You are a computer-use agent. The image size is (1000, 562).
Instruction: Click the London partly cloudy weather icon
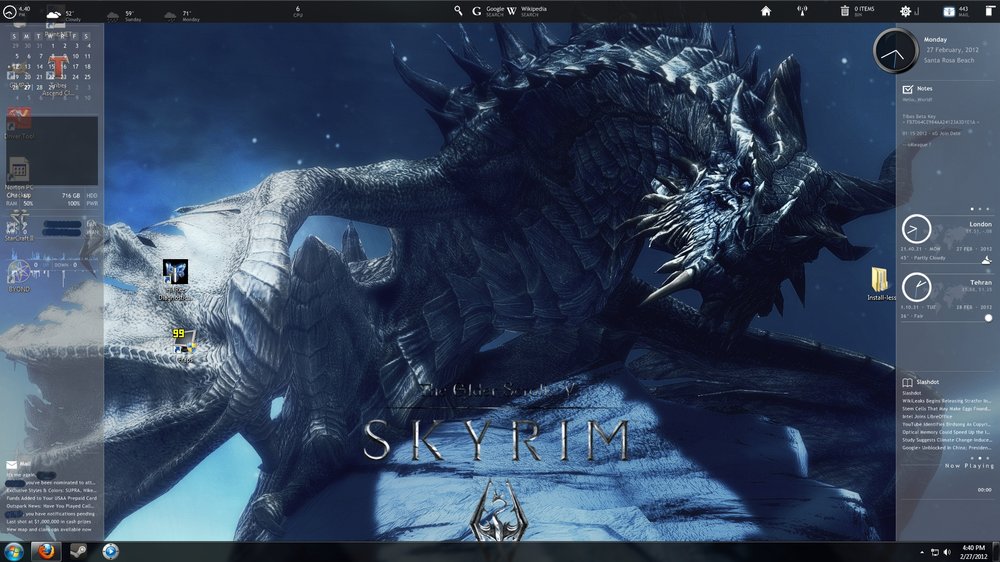point(986,260)
